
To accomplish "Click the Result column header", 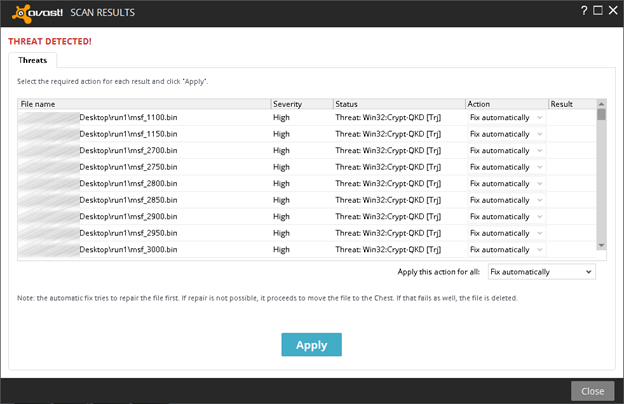I will [x=571, y=104].
